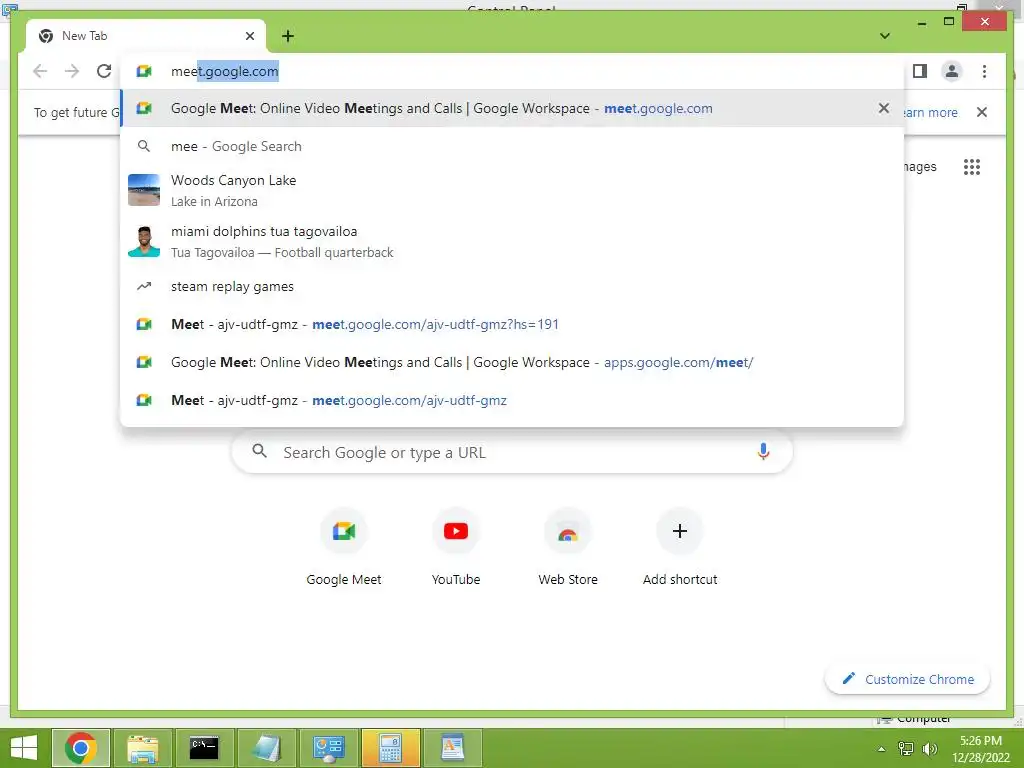
Task: Open Chrome's three-dot menu
Action: tap(984, 71)
